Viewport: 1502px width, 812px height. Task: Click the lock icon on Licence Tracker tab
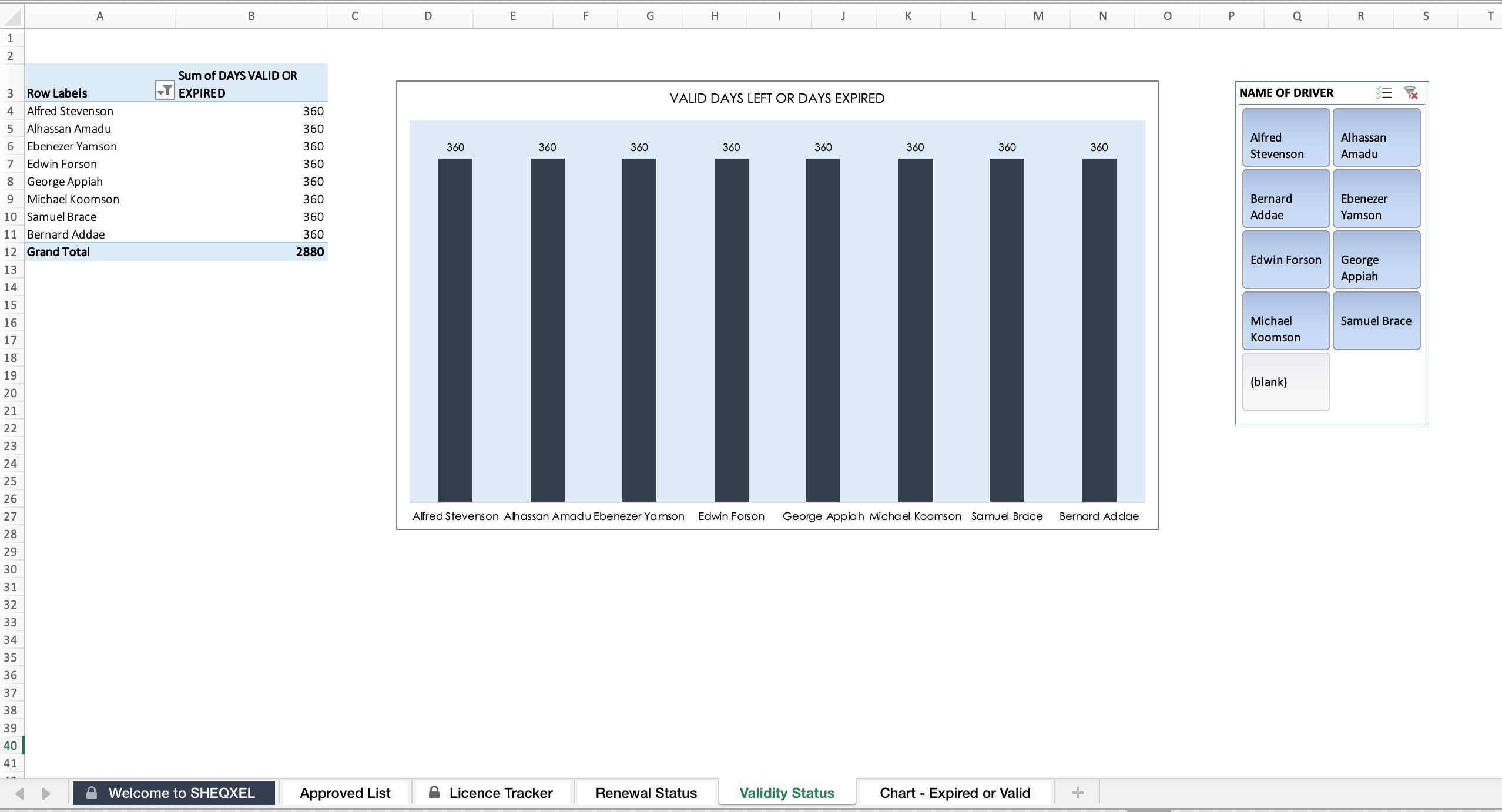tap(435, 792)
